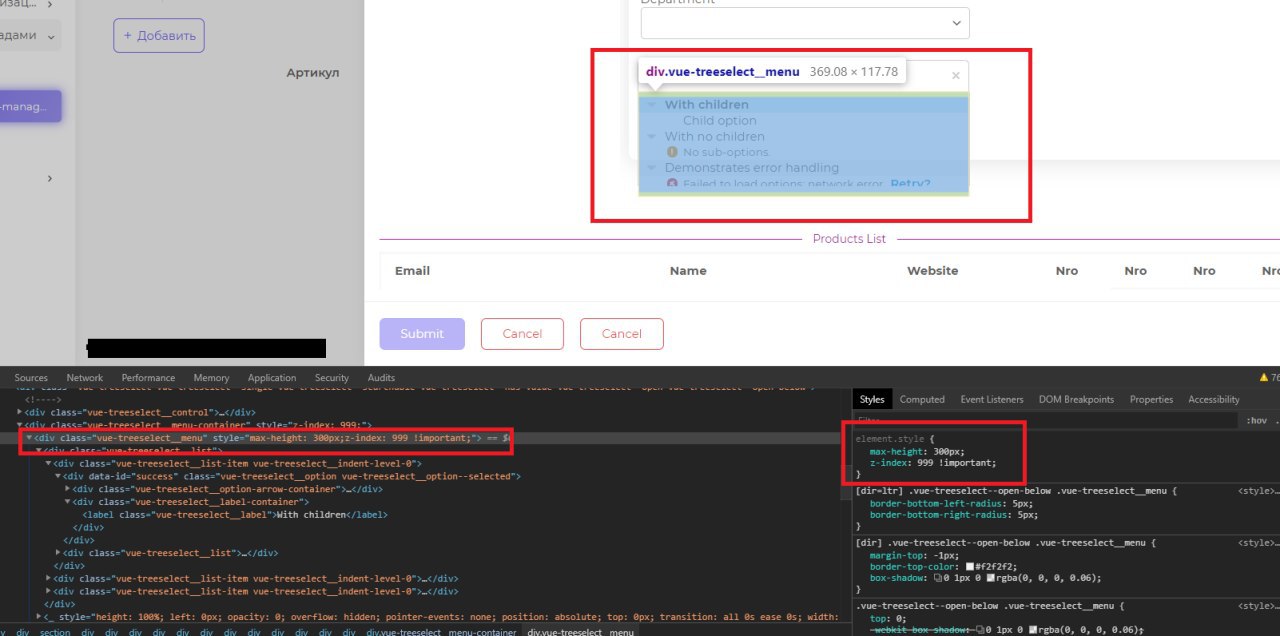Click the Website column header
The height and width of the screenshot is (636, 1280).
point(932,271)
